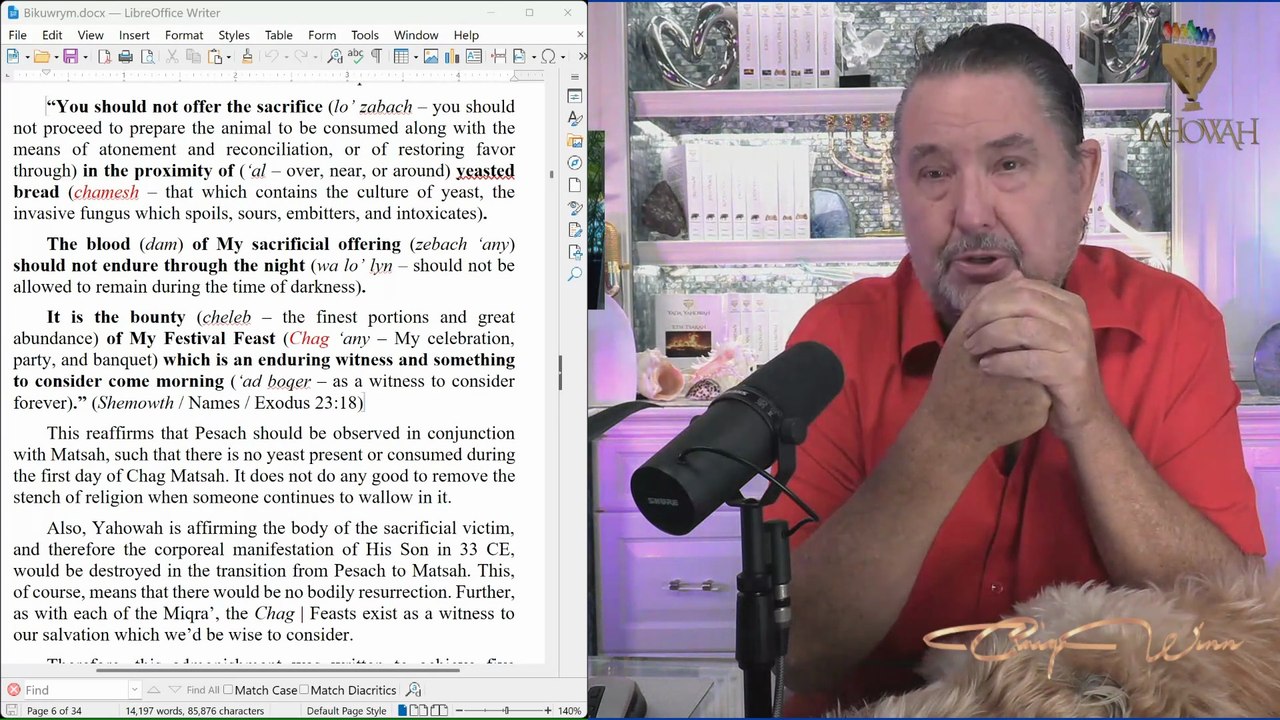Export directly as PDF icon

pos(104,56)
